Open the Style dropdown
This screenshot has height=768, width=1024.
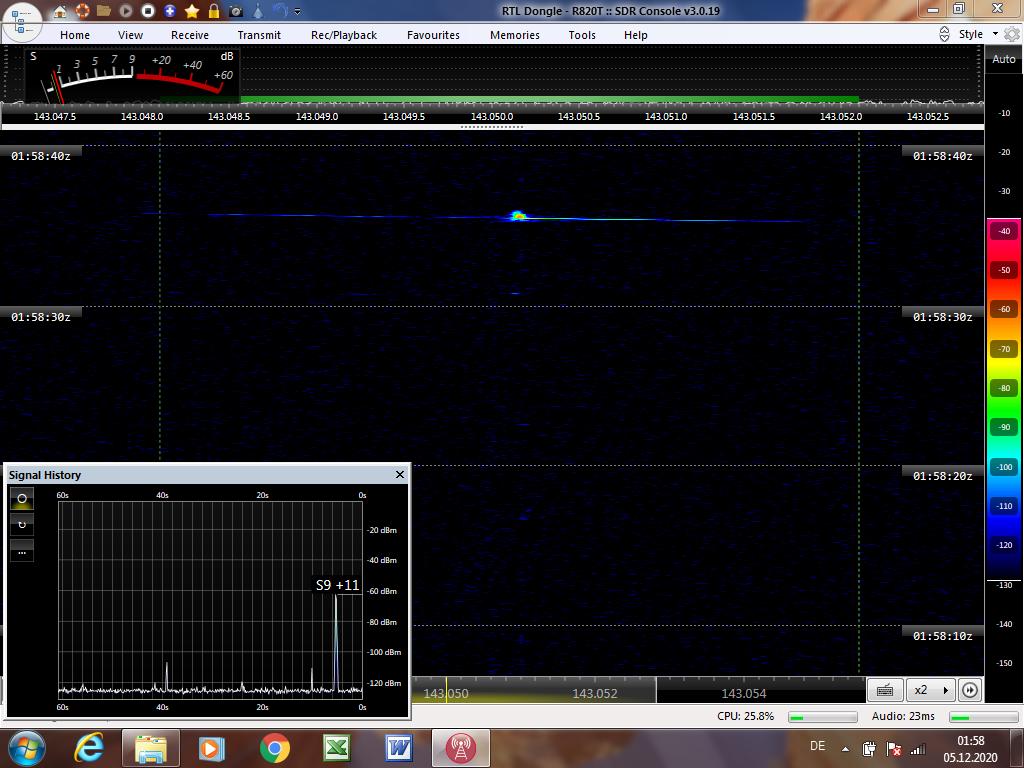(x=978, y=34)
